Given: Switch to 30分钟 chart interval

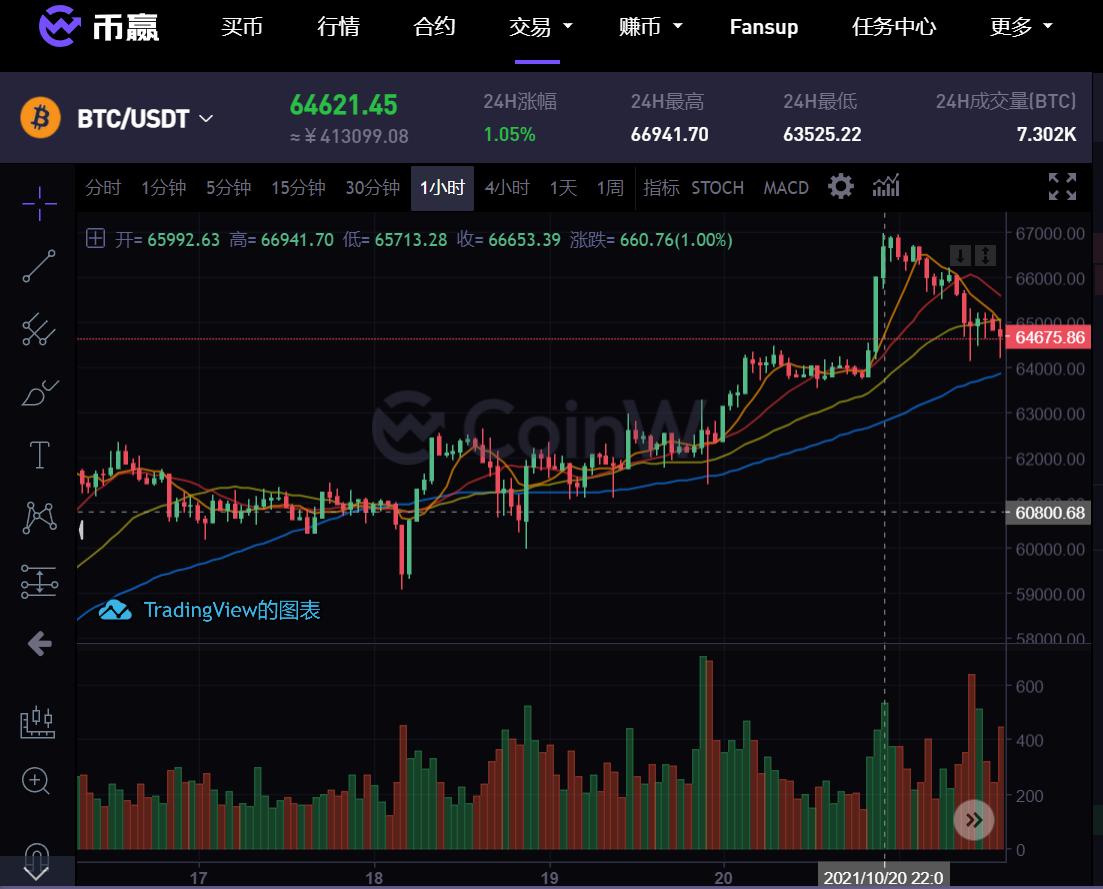Looking at the screenshot, I should (373, 188).
